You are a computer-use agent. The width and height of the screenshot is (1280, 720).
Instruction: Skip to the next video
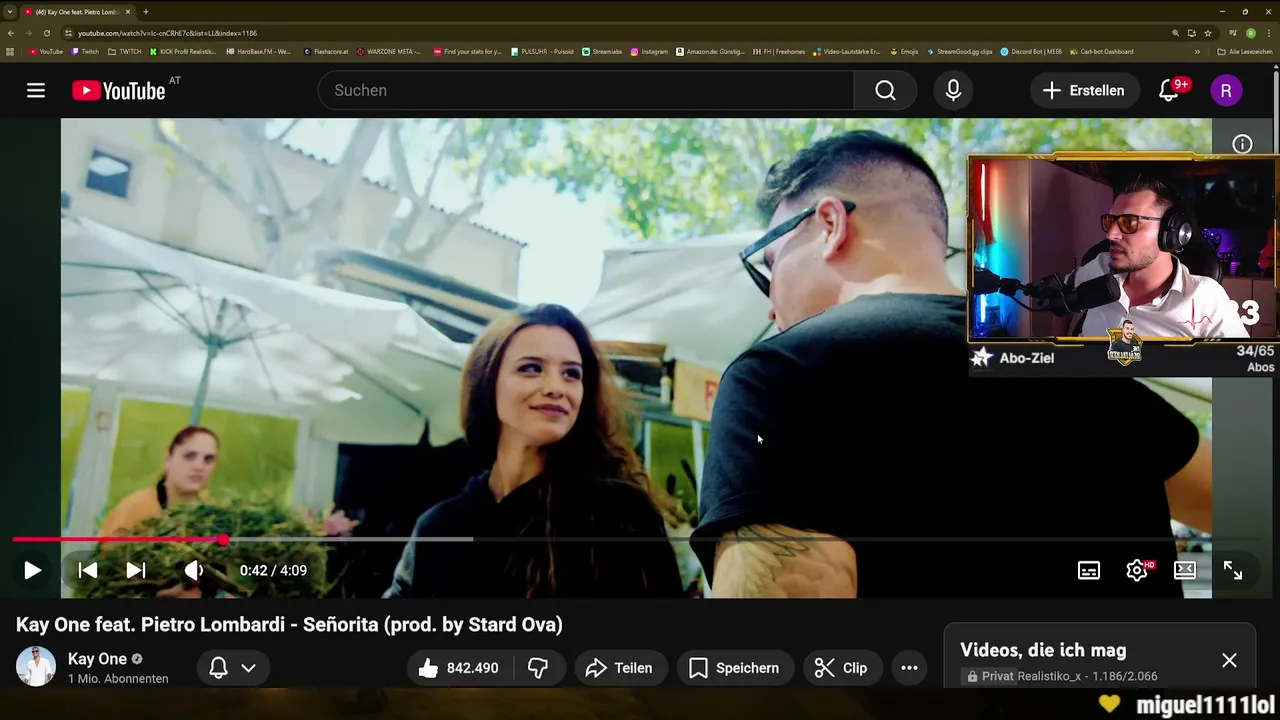[x=136, y=570]
